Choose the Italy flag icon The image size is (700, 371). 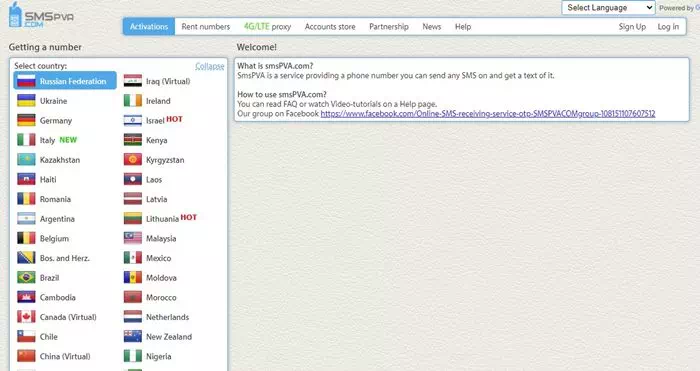(26, 140)
